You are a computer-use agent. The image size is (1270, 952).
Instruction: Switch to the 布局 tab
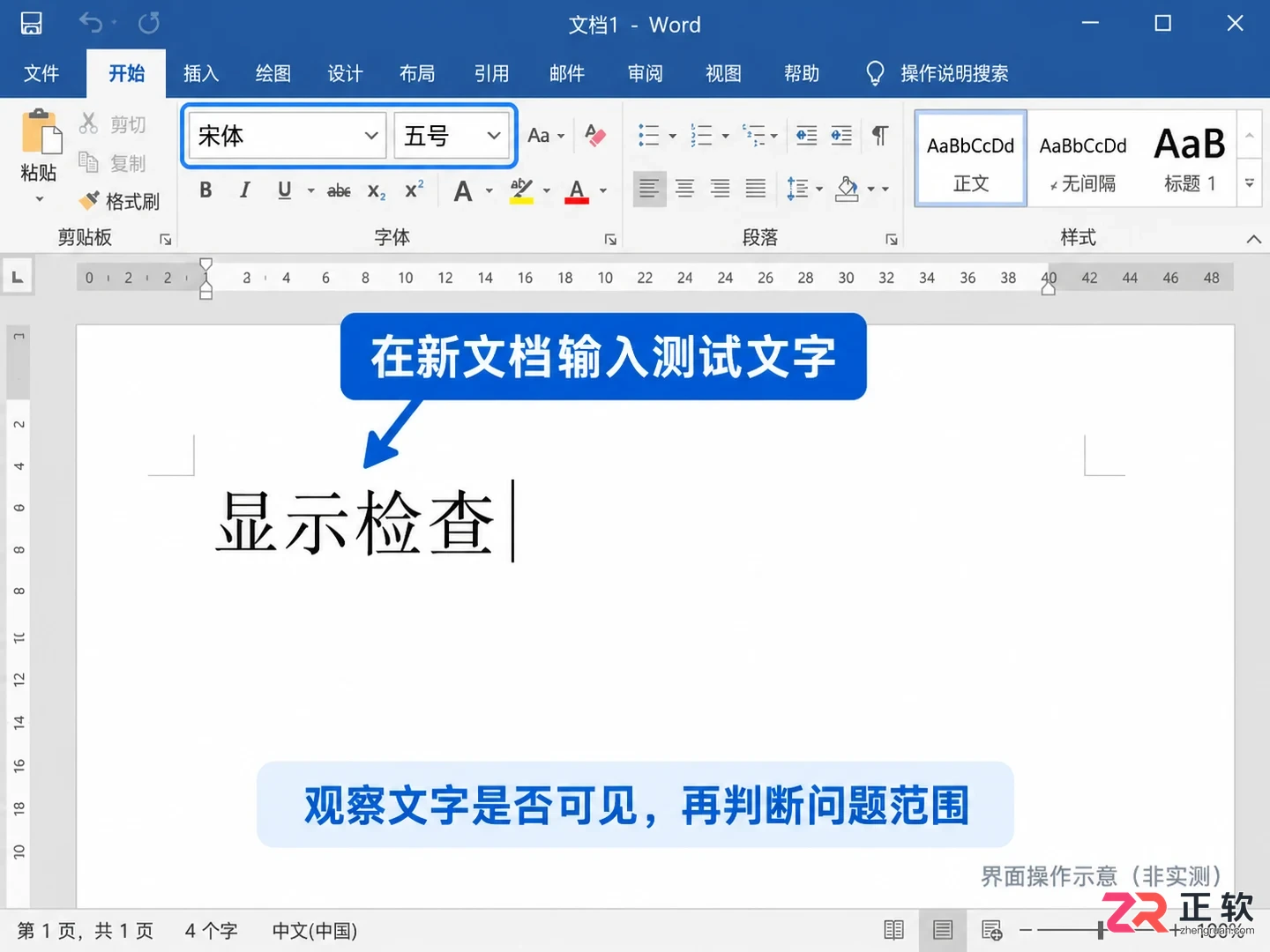[x=417, y=73]
